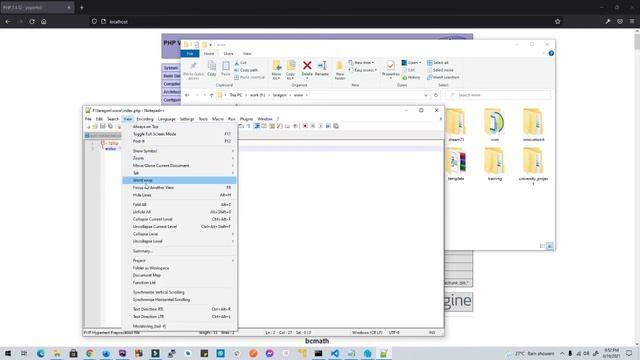The height and width of the screenshot is (360, 640).
Task: Expand the Tab submenu
Action: 179,173
